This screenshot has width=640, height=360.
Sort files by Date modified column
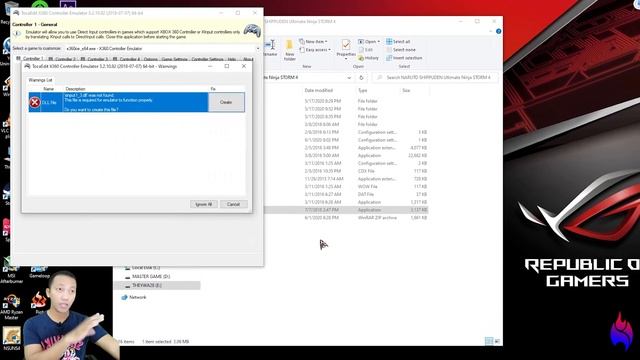(x=318, y=90)
